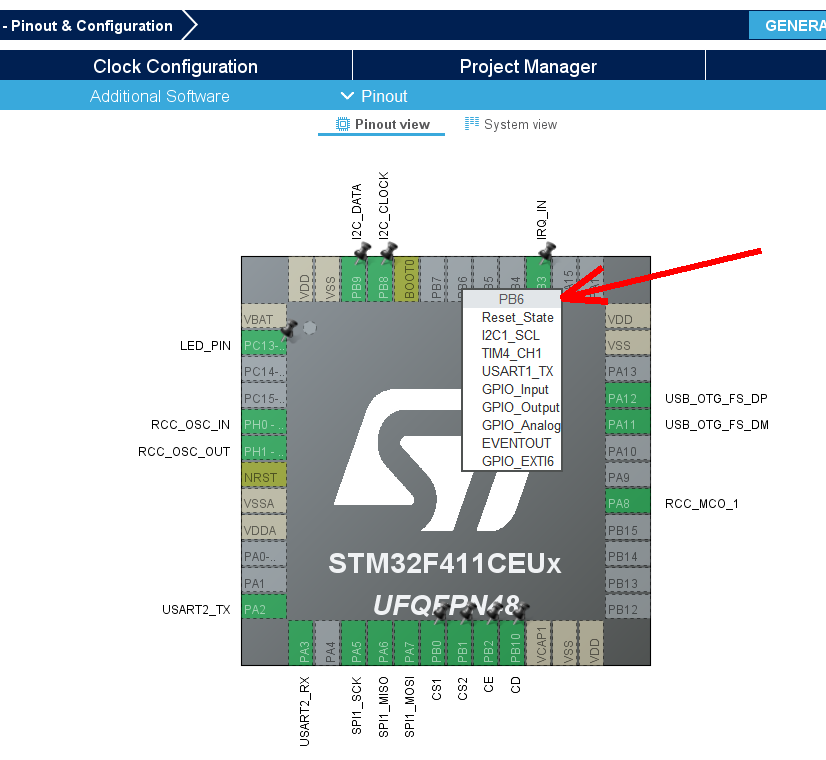Select EVENTOUT for PB6

click(516, 443)
